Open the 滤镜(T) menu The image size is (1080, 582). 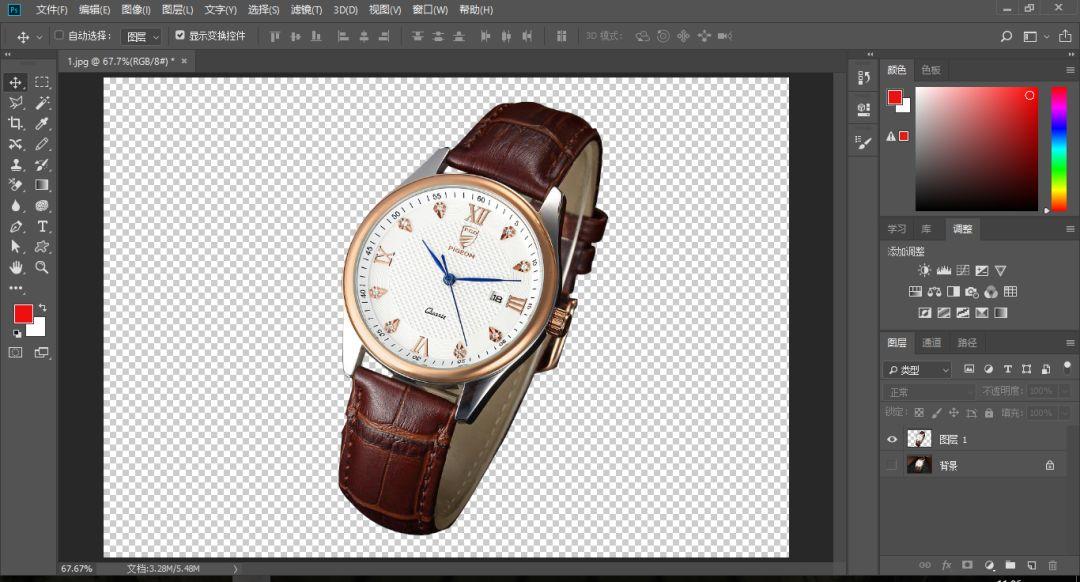click(x=306, y=10)
